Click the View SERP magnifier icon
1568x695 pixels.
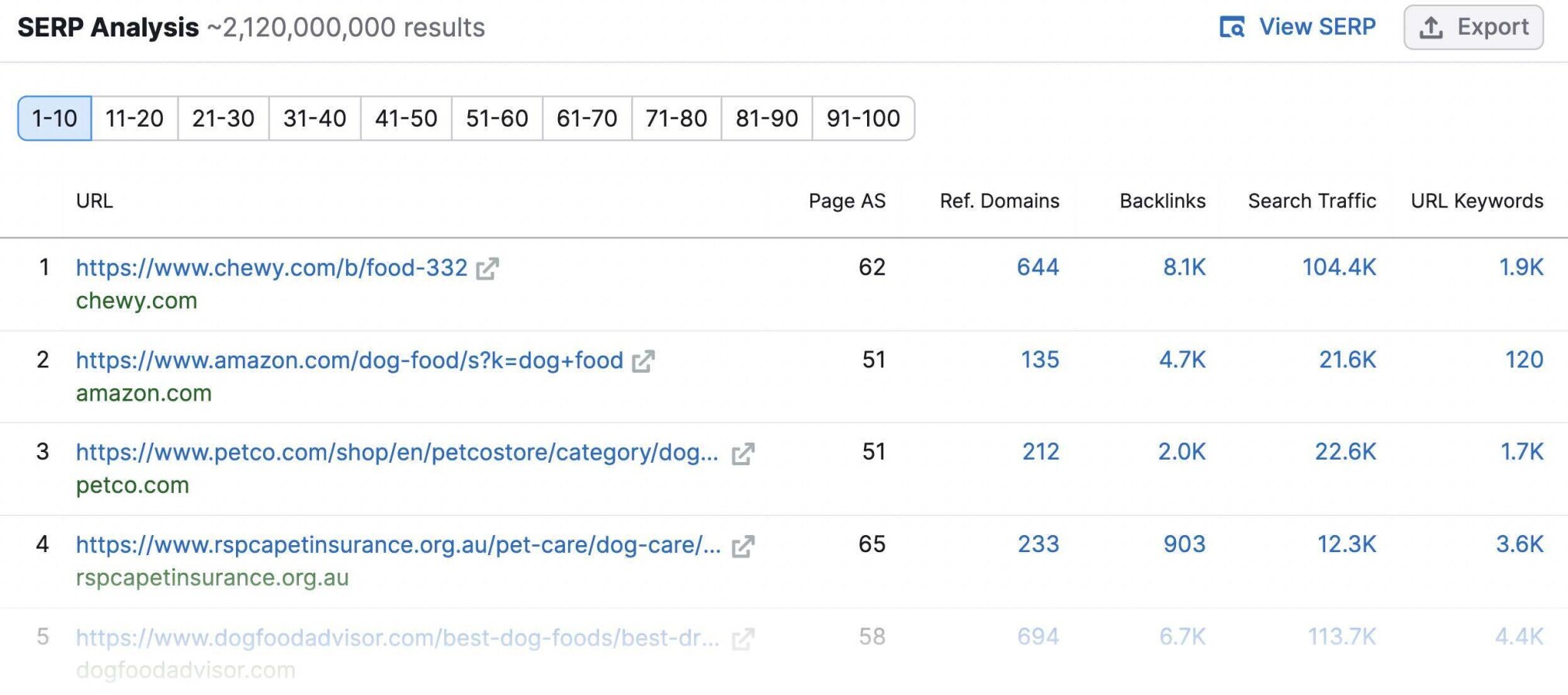[x=1232, y=27]
